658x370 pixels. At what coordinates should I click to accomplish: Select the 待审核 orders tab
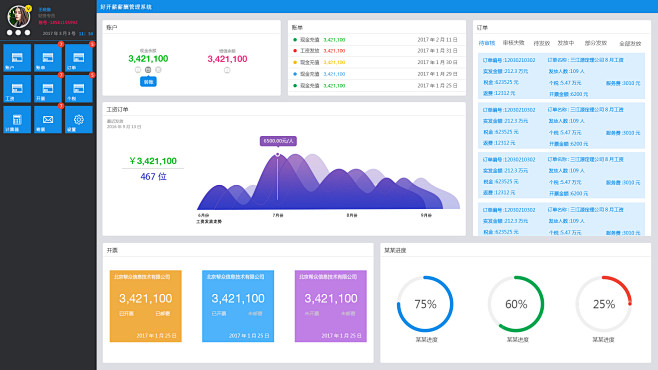coord(487,43)
